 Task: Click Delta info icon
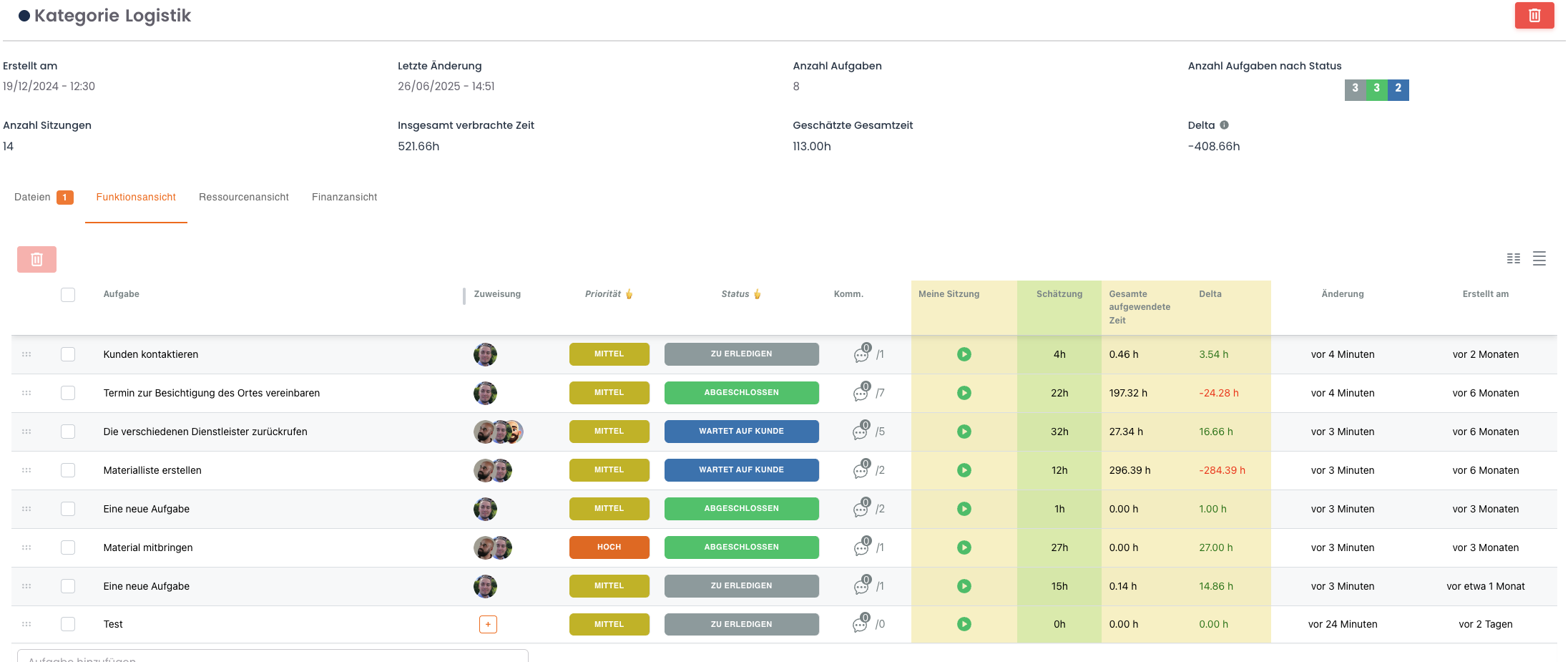click(x=1224, y=125)
